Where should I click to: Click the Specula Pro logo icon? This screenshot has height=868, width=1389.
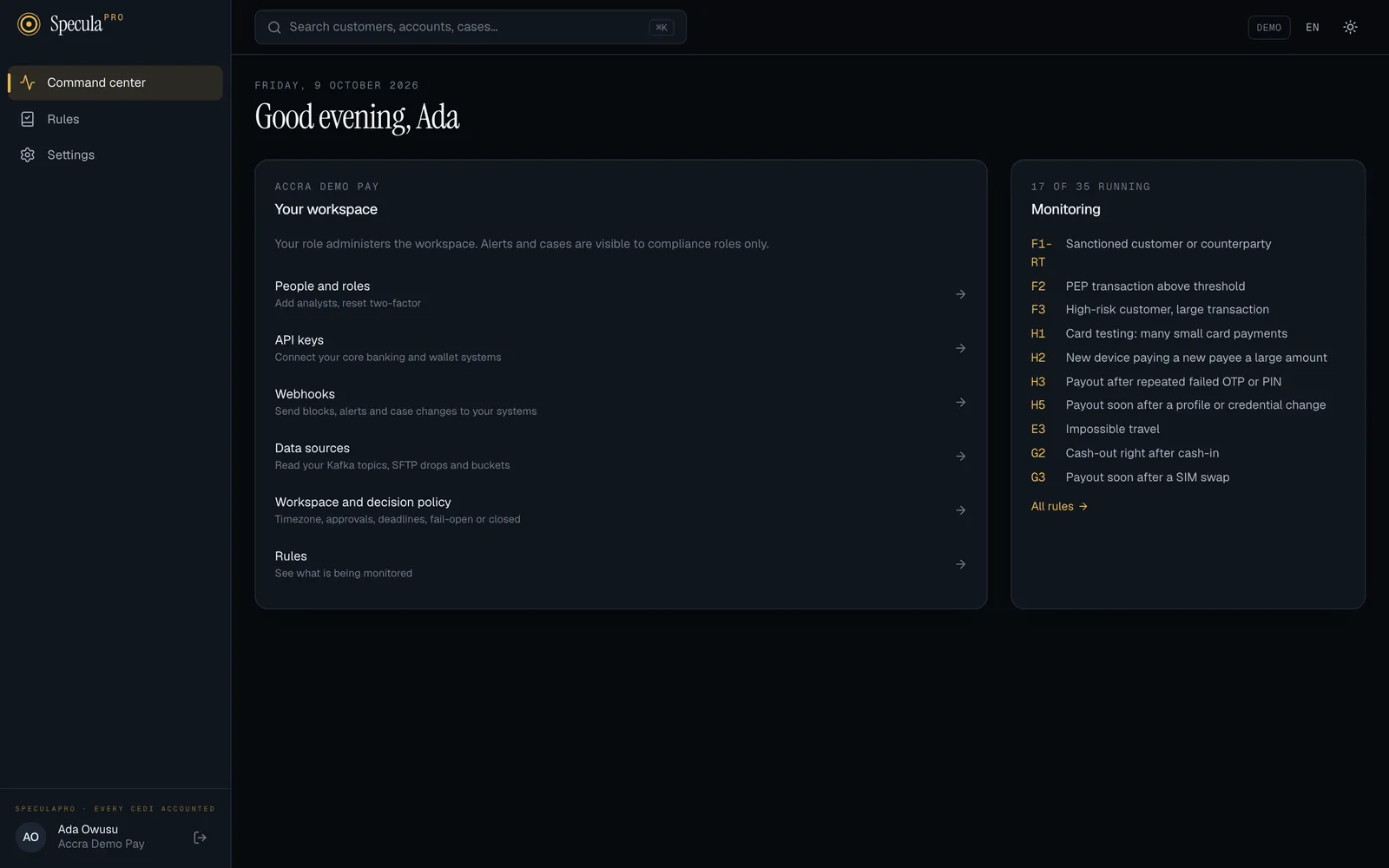(x=29, y=24)
